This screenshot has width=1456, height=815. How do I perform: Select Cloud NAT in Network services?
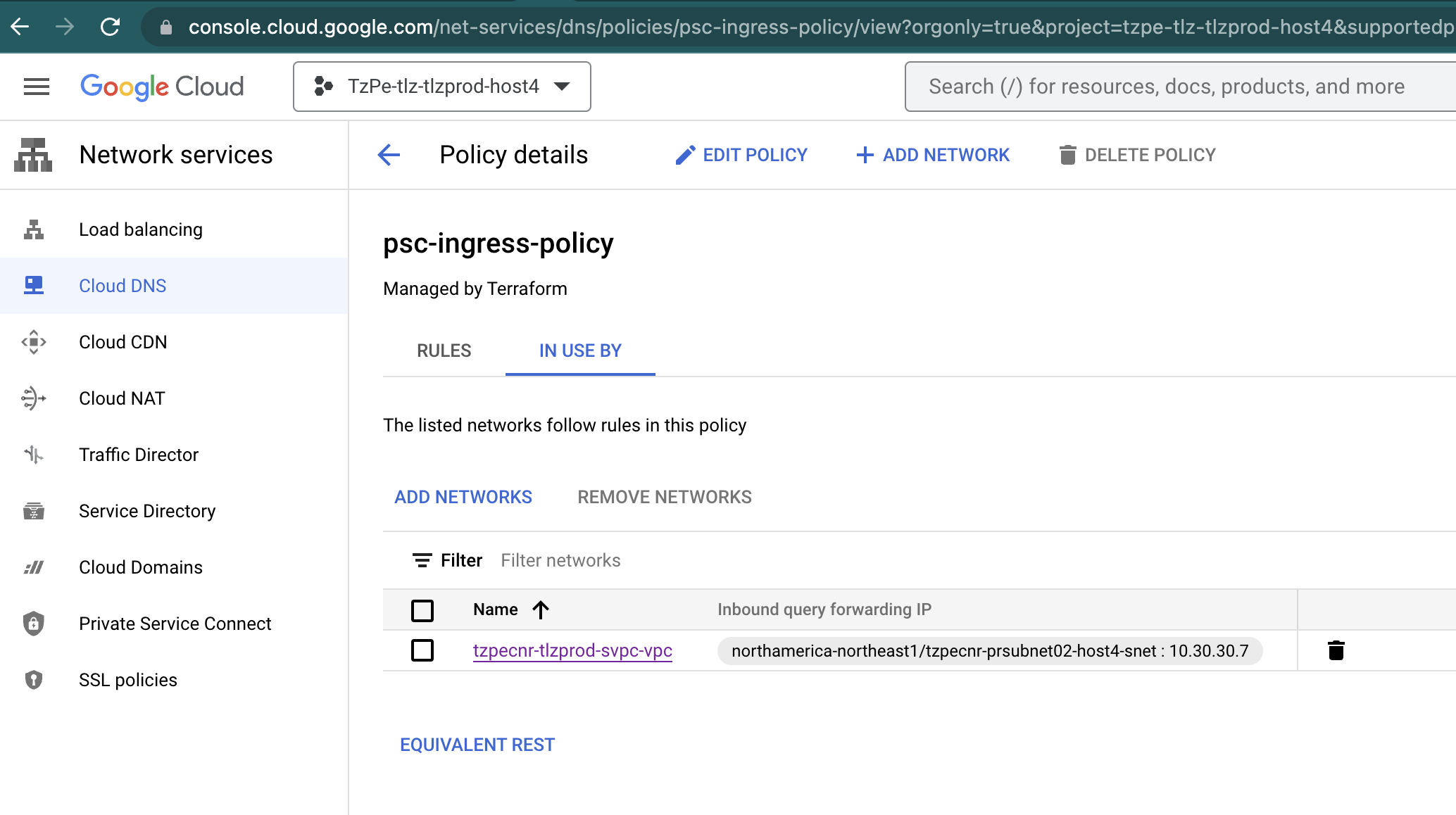121,398
